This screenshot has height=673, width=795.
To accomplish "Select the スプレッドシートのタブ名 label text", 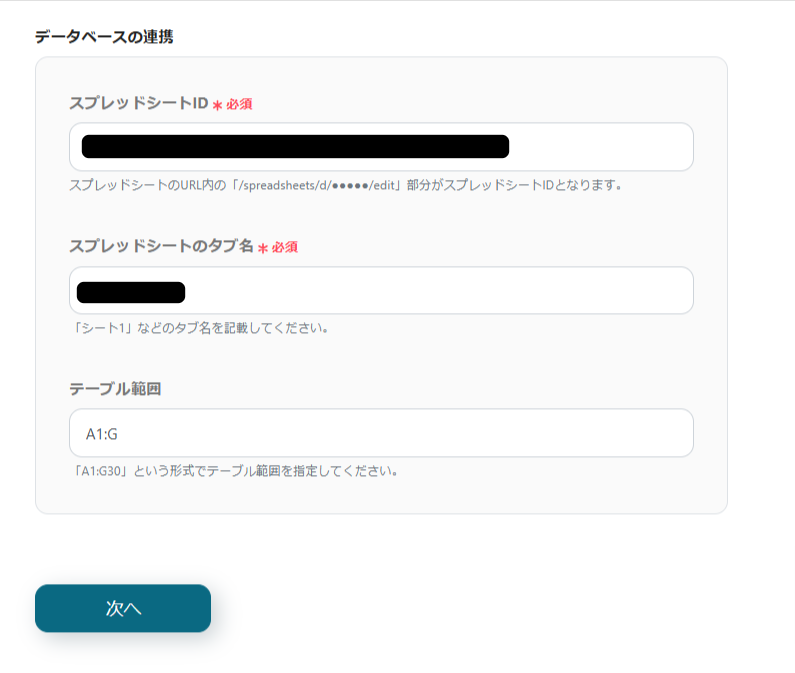I will pos(161,246).
